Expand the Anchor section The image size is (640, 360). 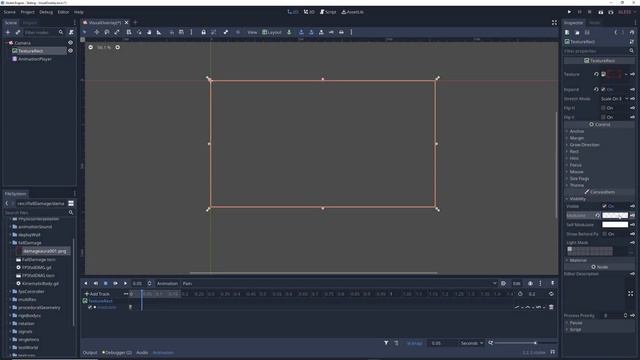[x=577, y=131]
